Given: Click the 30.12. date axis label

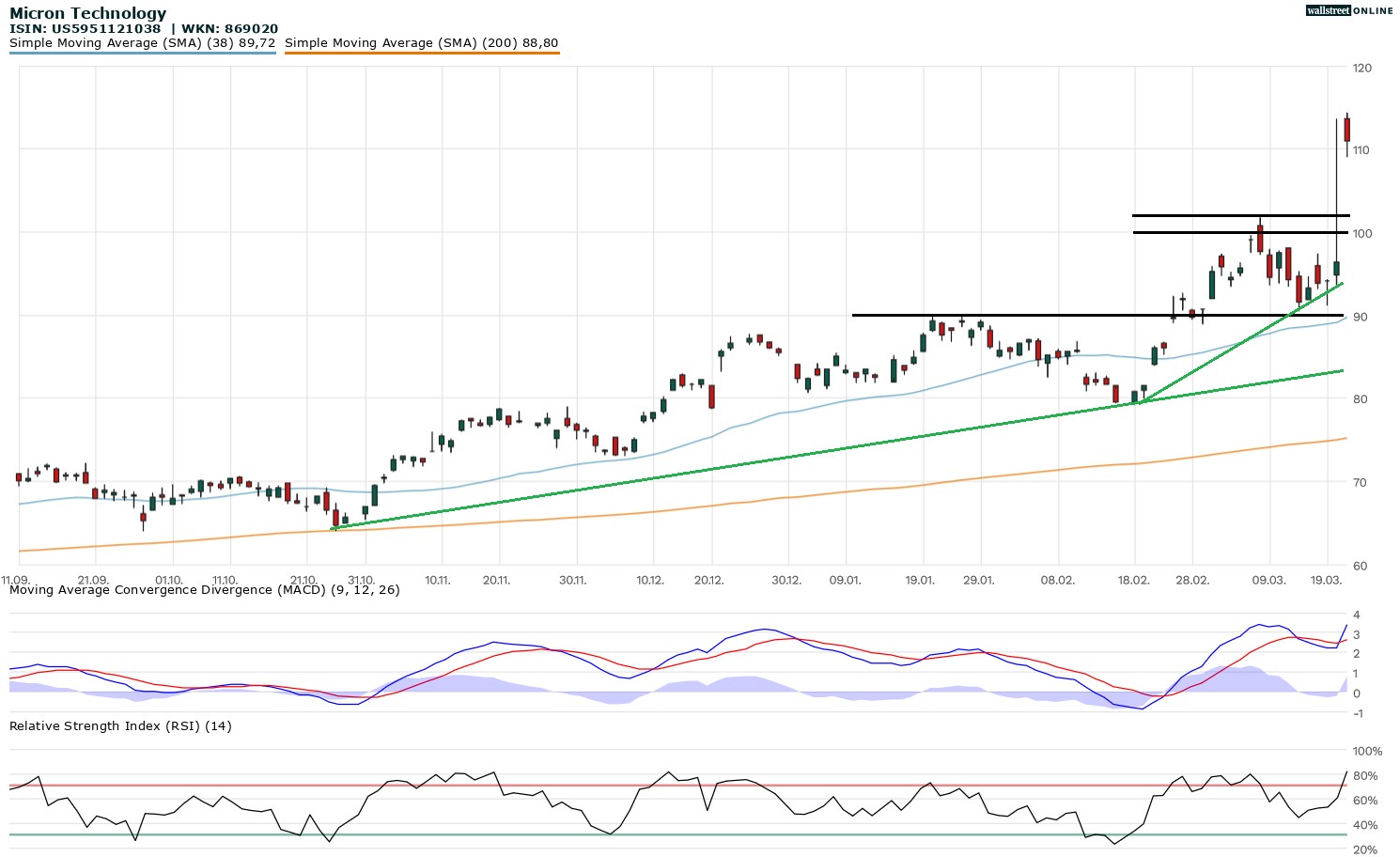Looking at the screenshot, I should point(786,581).
